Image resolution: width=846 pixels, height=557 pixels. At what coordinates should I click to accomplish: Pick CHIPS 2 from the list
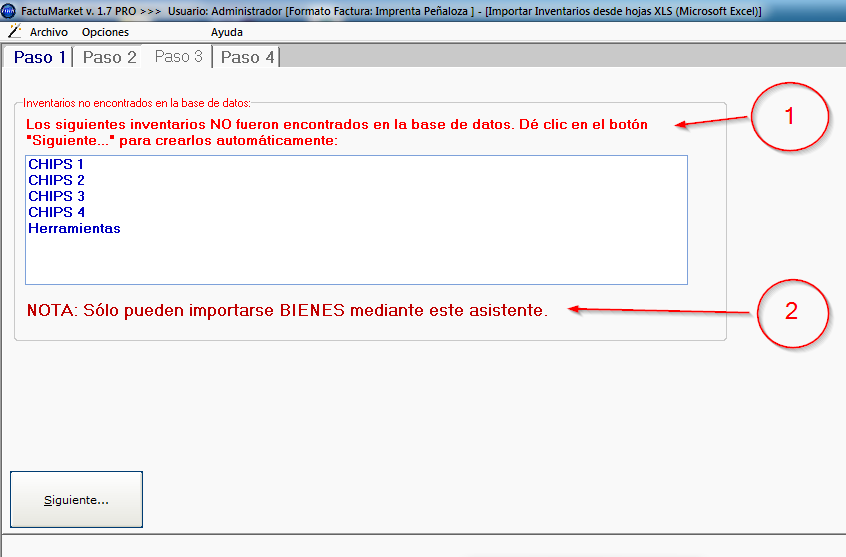tap(56, 180)
